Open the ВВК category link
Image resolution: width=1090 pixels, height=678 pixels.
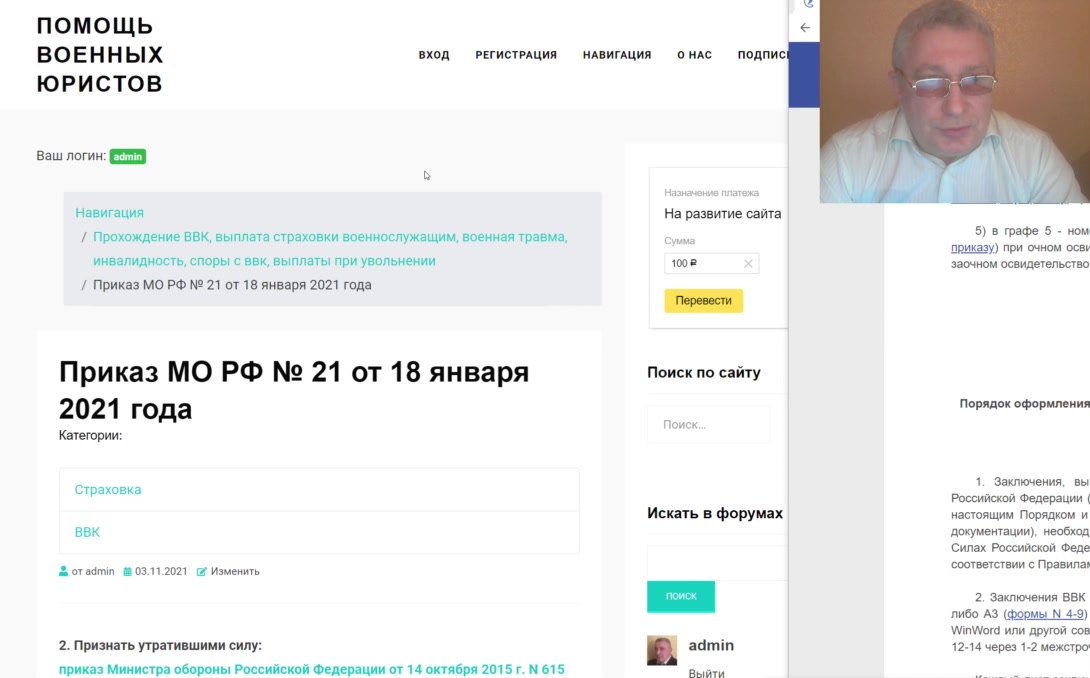[x=87, y=532]
